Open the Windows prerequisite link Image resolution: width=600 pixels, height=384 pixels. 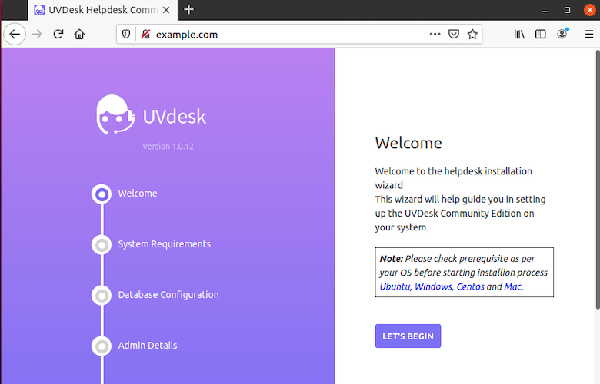pyautogui.click(x=434, y=286)
